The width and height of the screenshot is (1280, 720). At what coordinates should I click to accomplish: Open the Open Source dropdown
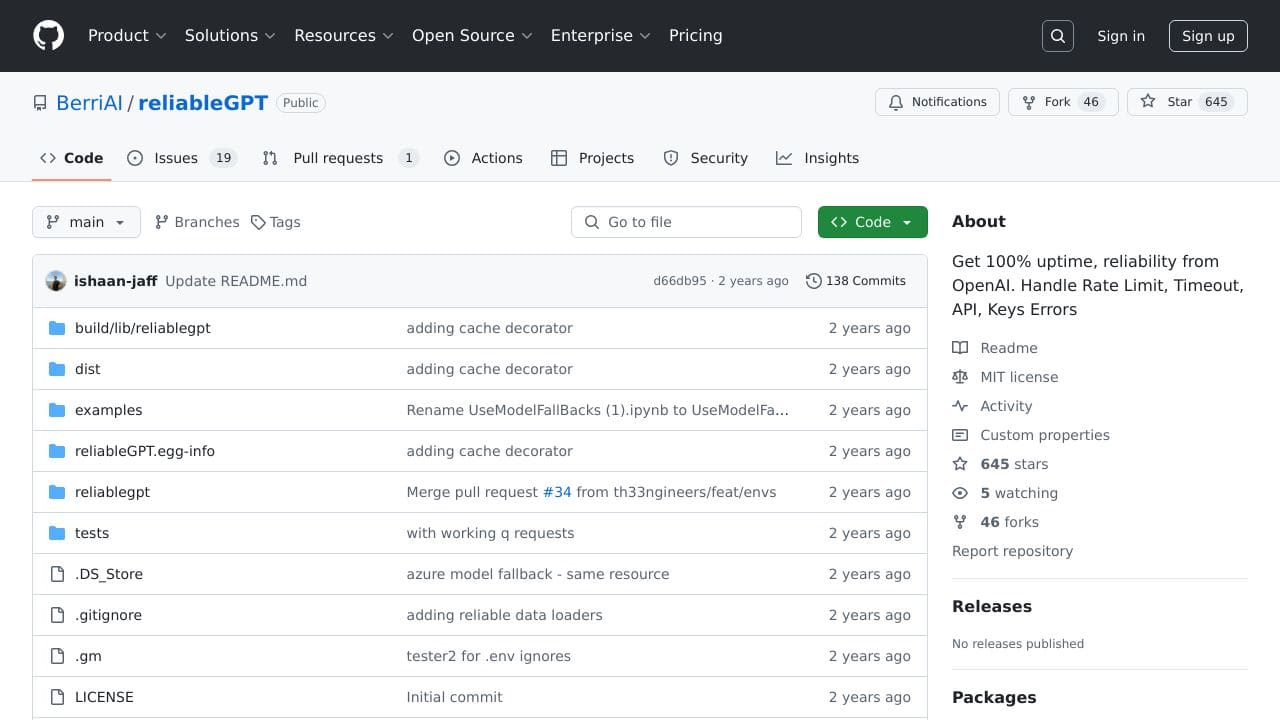pyautogui.click(x=472, y=35)
